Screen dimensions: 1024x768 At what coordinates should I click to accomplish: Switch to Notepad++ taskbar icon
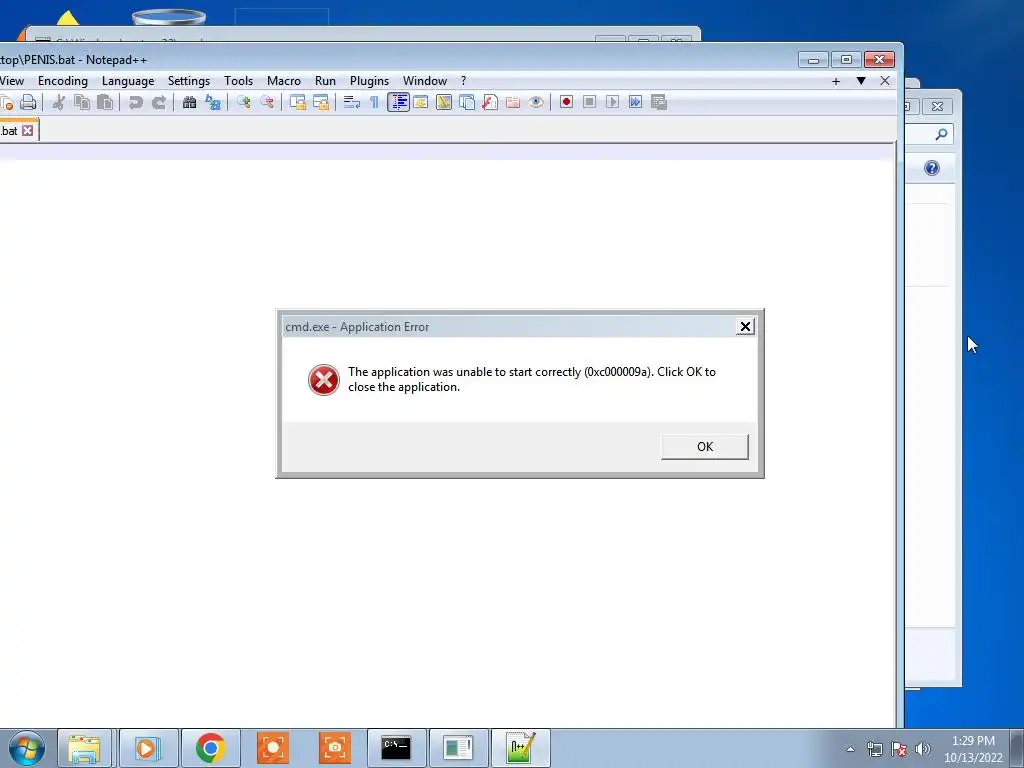click(x=520, y=748)
